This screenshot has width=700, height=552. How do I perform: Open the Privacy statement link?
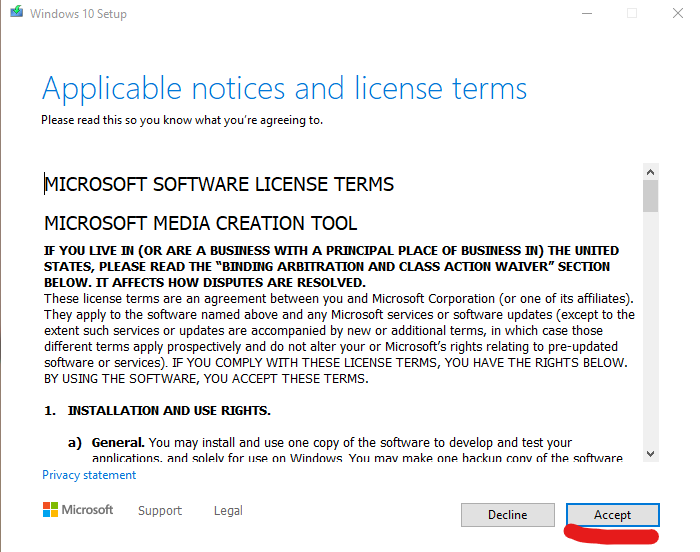[x=89, y=475]
